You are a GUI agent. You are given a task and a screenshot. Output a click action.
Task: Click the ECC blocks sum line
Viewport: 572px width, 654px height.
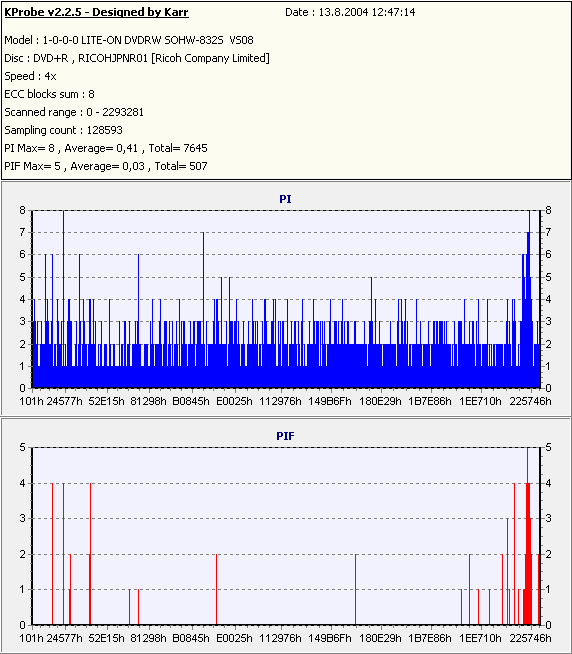[x=49, y=94]
